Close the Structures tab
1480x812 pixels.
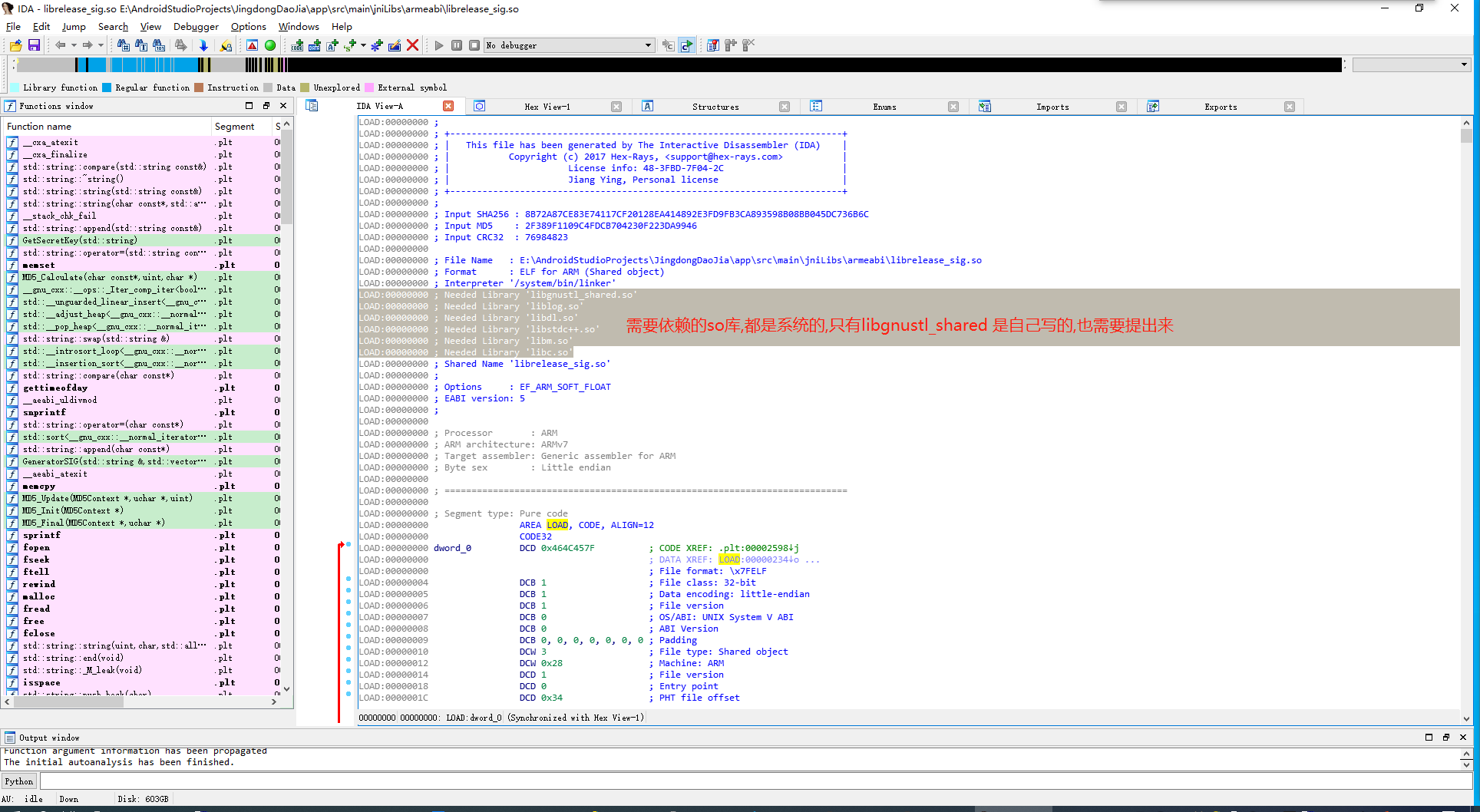785,107
